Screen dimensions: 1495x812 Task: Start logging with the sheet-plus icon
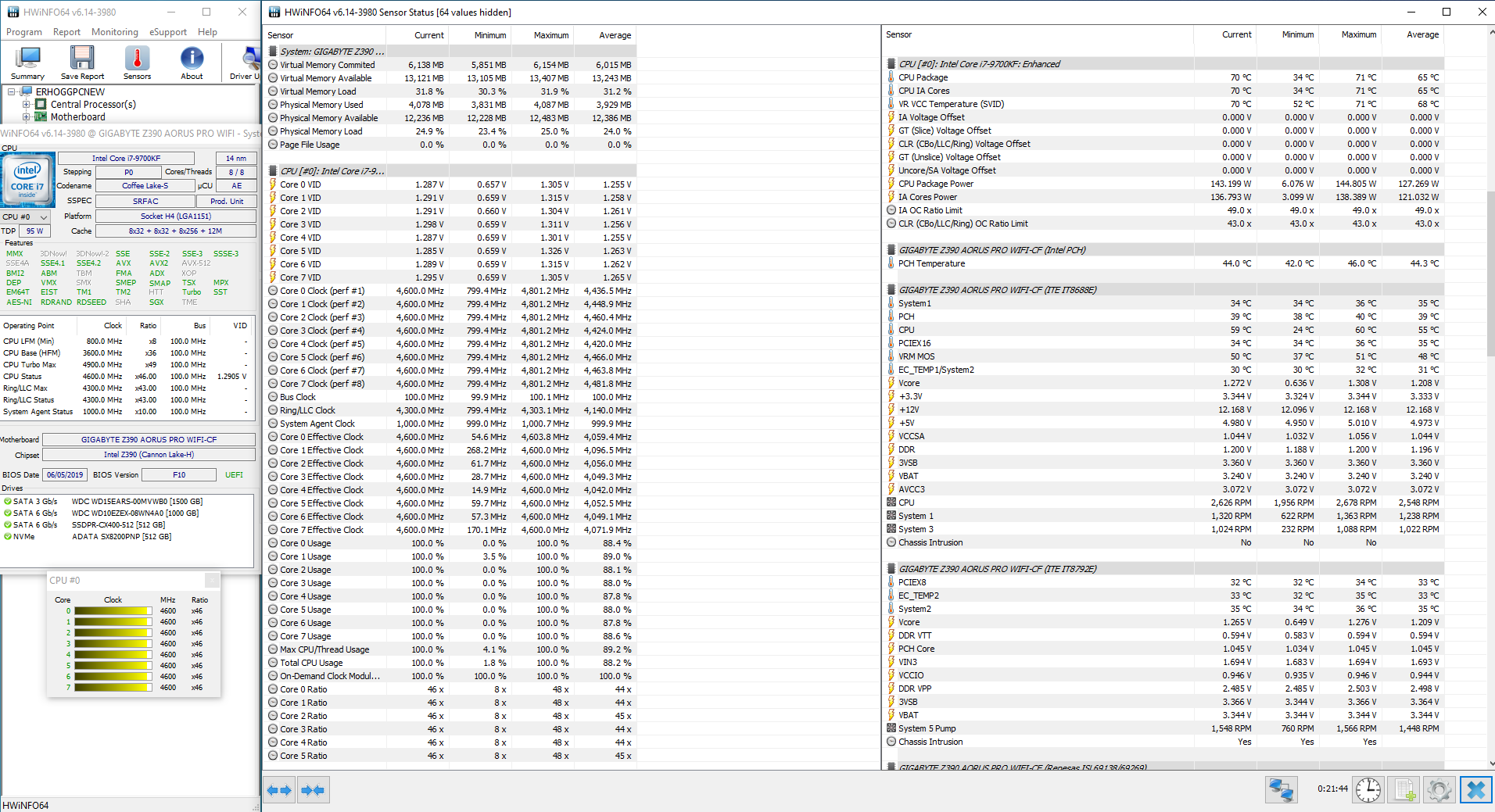[1404, 789]
